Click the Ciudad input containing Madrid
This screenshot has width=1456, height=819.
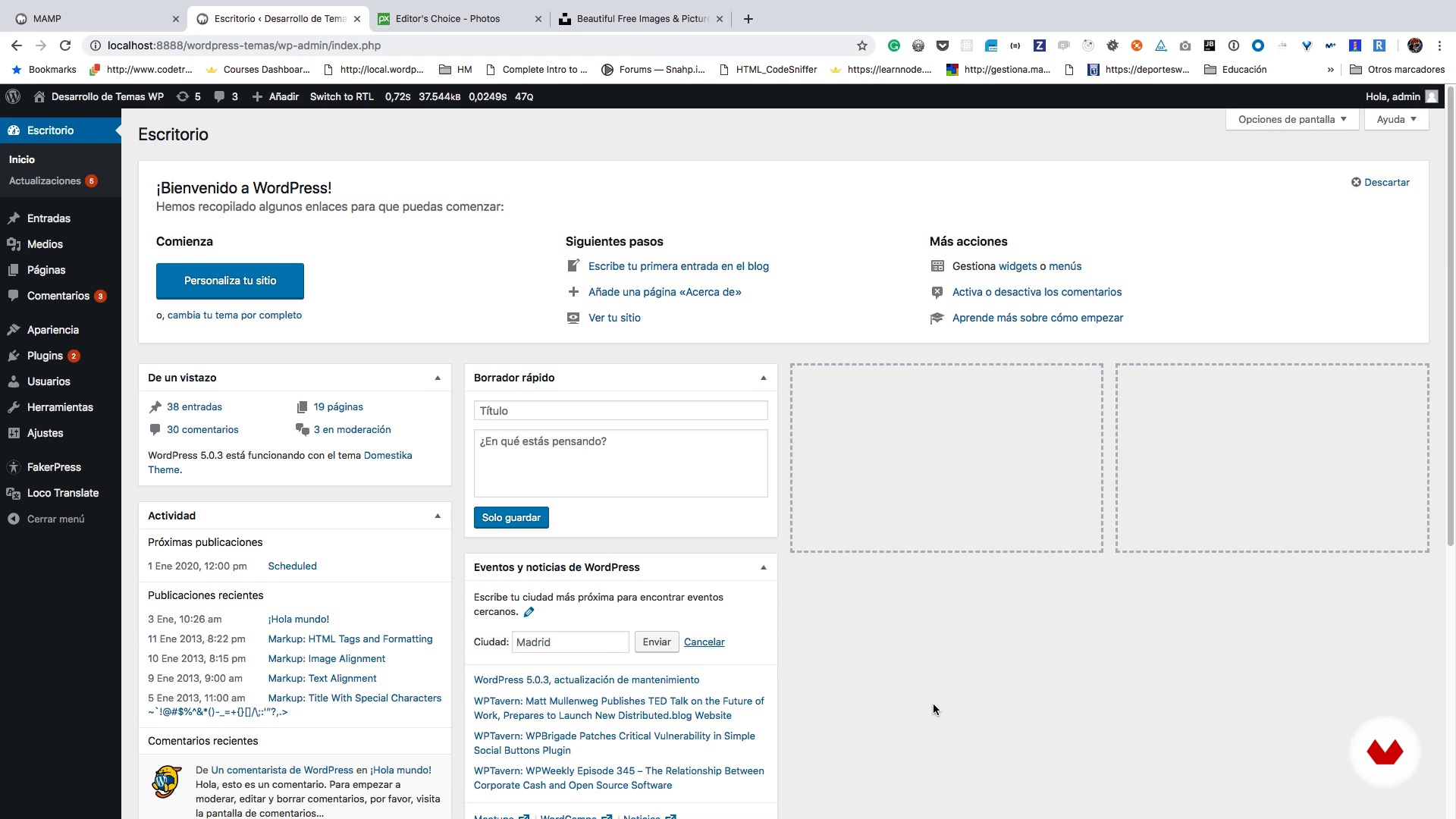570,642
